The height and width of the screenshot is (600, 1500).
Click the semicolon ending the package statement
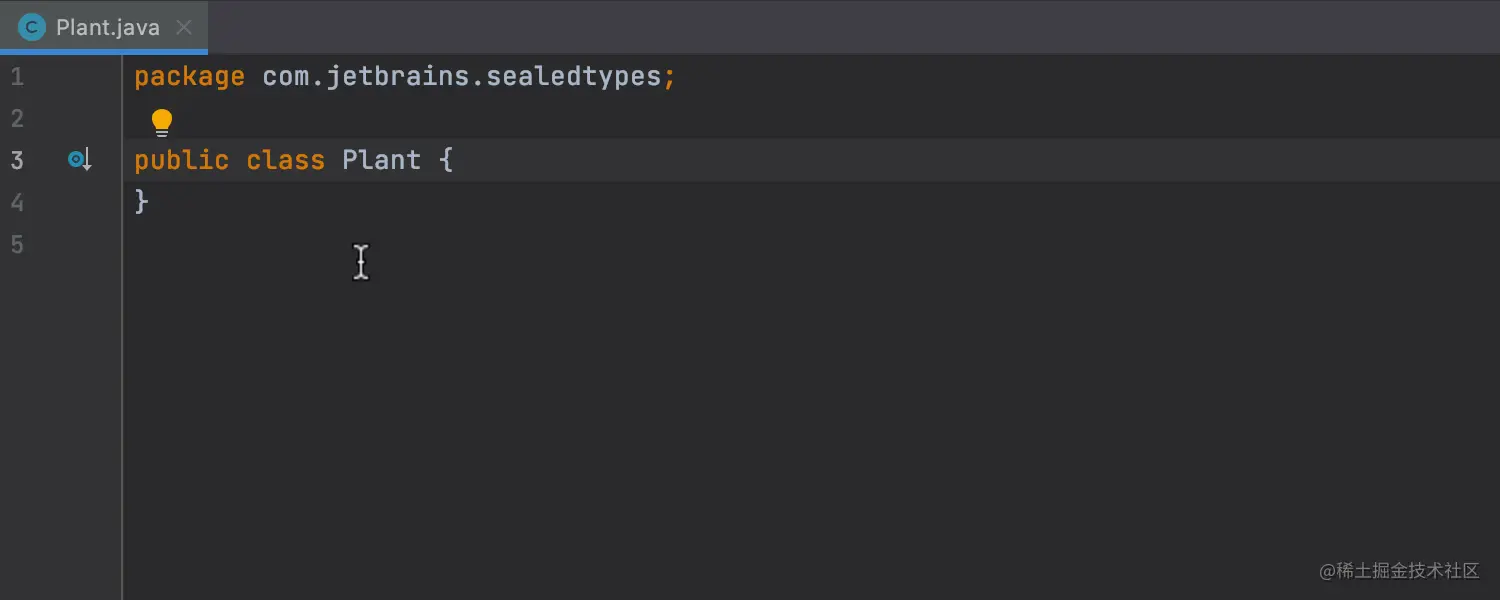point(669,77)
